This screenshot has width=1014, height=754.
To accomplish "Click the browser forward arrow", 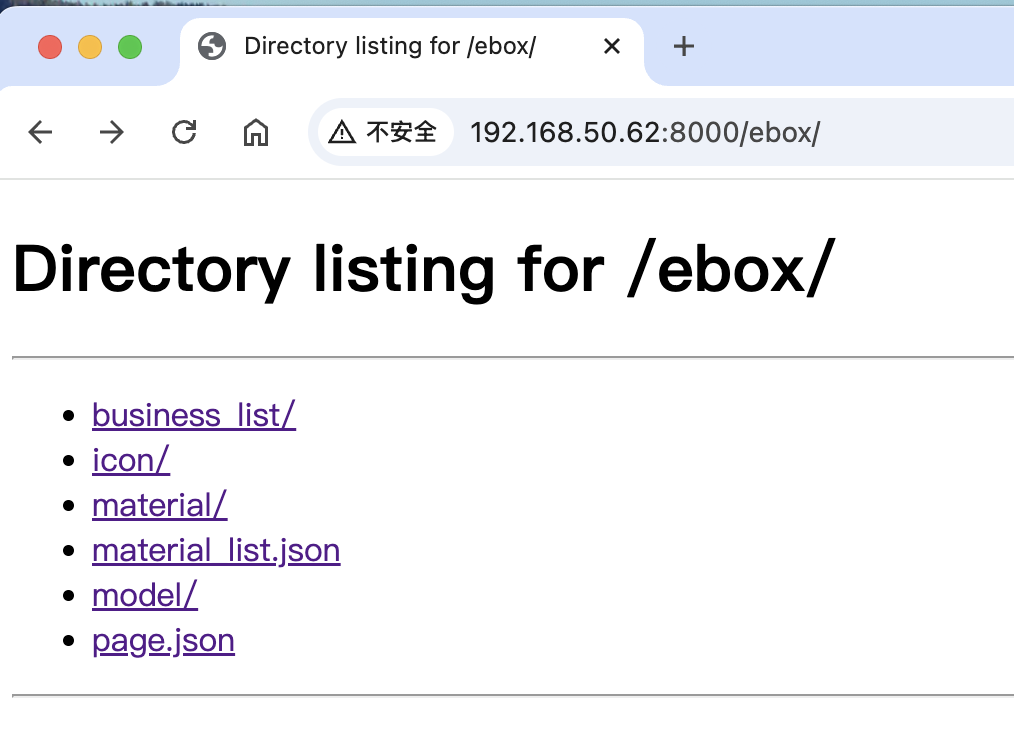I will [112, 132].
